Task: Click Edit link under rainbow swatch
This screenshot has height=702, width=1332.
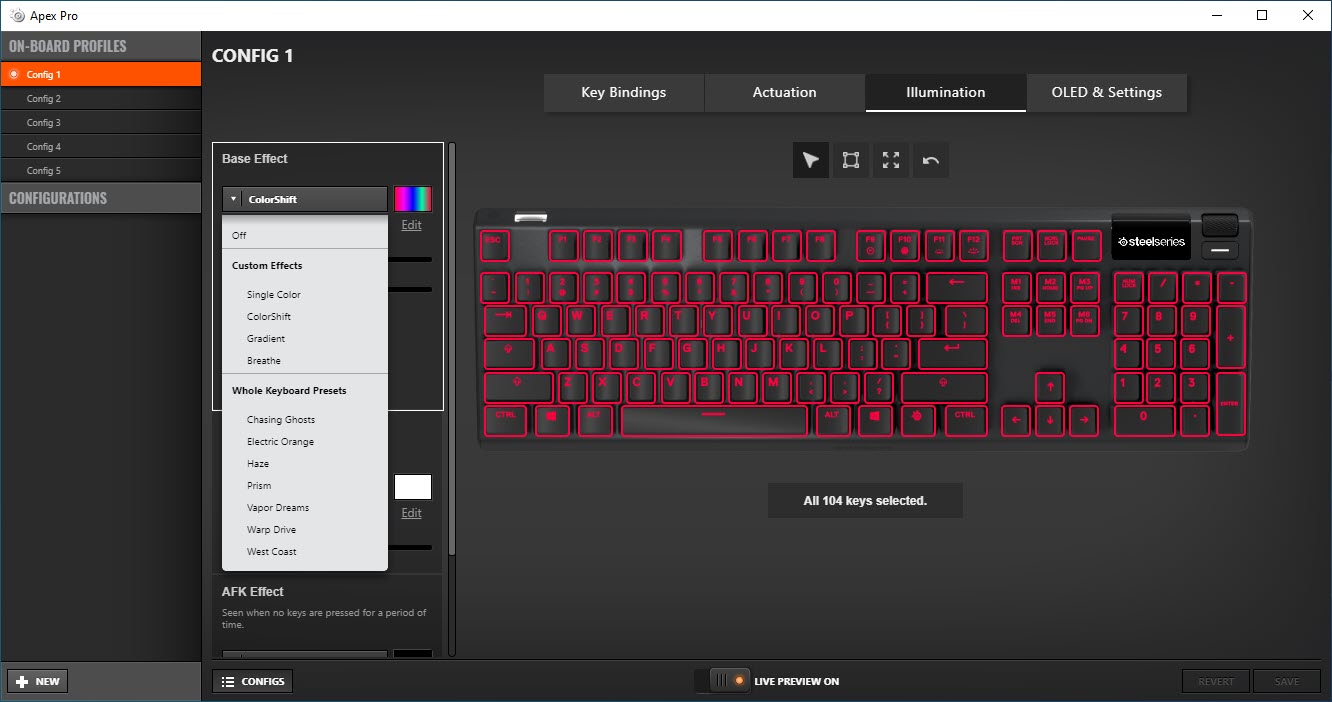Action: [x=412, y=225]
